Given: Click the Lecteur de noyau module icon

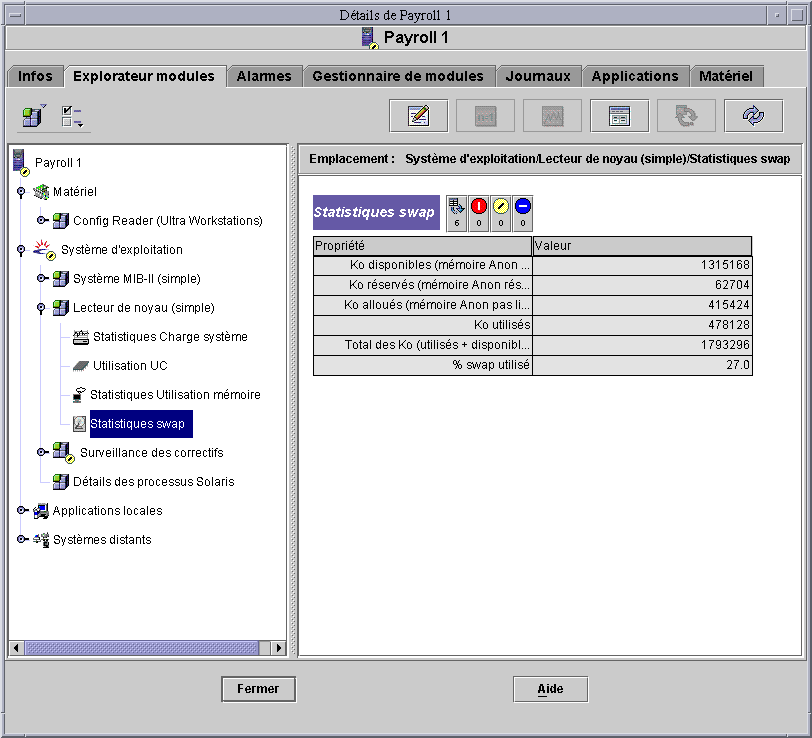Looking at the screenshot, I should 61,308.
